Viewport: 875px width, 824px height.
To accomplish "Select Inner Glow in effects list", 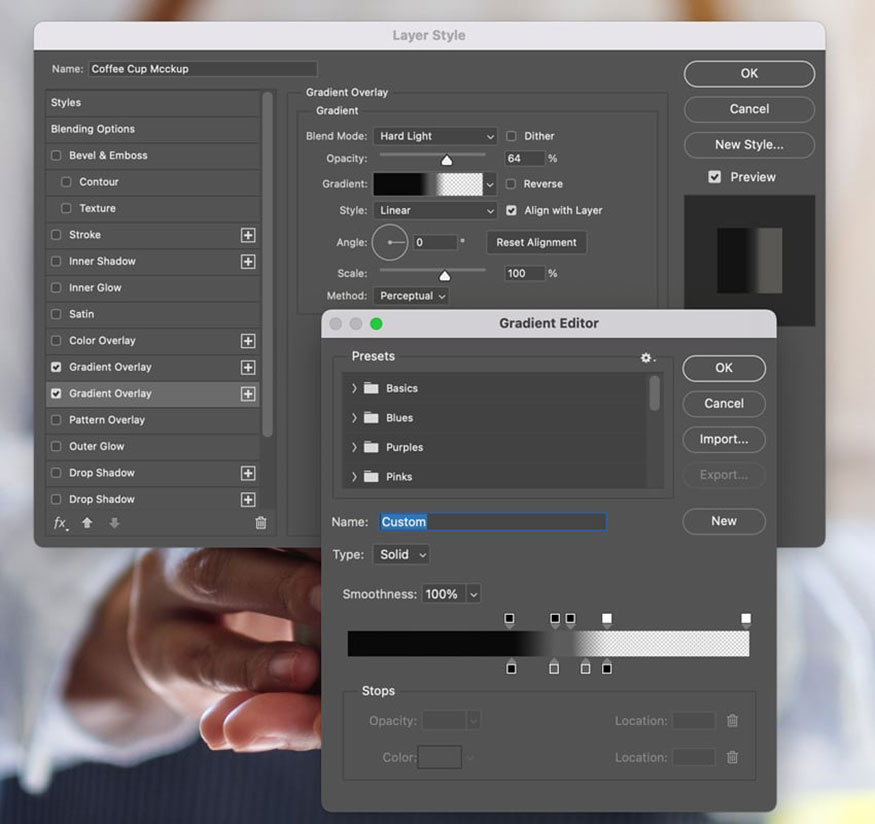I will click(x=153, y=288).
